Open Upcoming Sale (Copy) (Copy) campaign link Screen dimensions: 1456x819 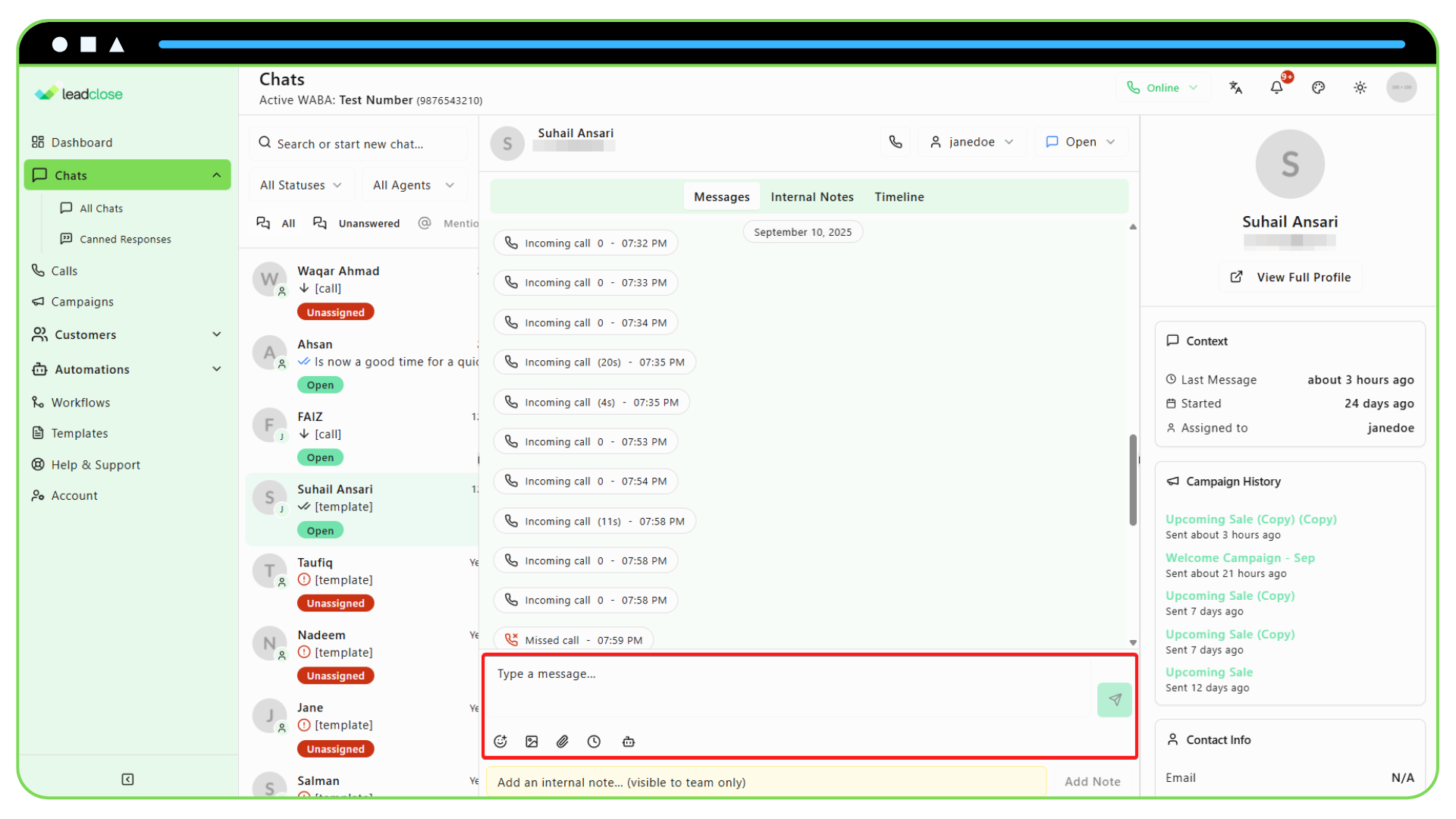(1250, 519)
